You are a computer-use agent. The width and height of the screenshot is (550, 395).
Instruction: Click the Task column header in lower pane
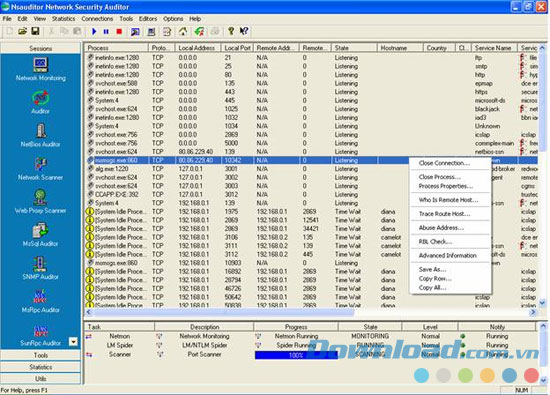click(x=119, y=327)
